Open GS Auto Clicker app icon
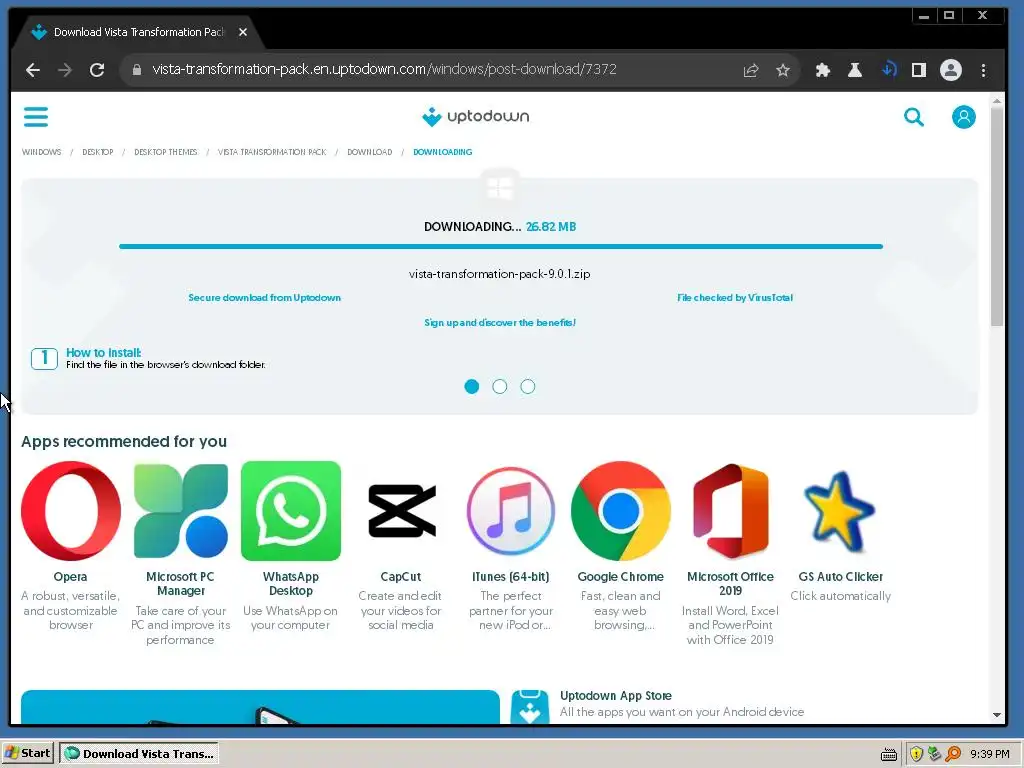The height and width of the screenshot is (768, 1024). click(x=840, y=512)
